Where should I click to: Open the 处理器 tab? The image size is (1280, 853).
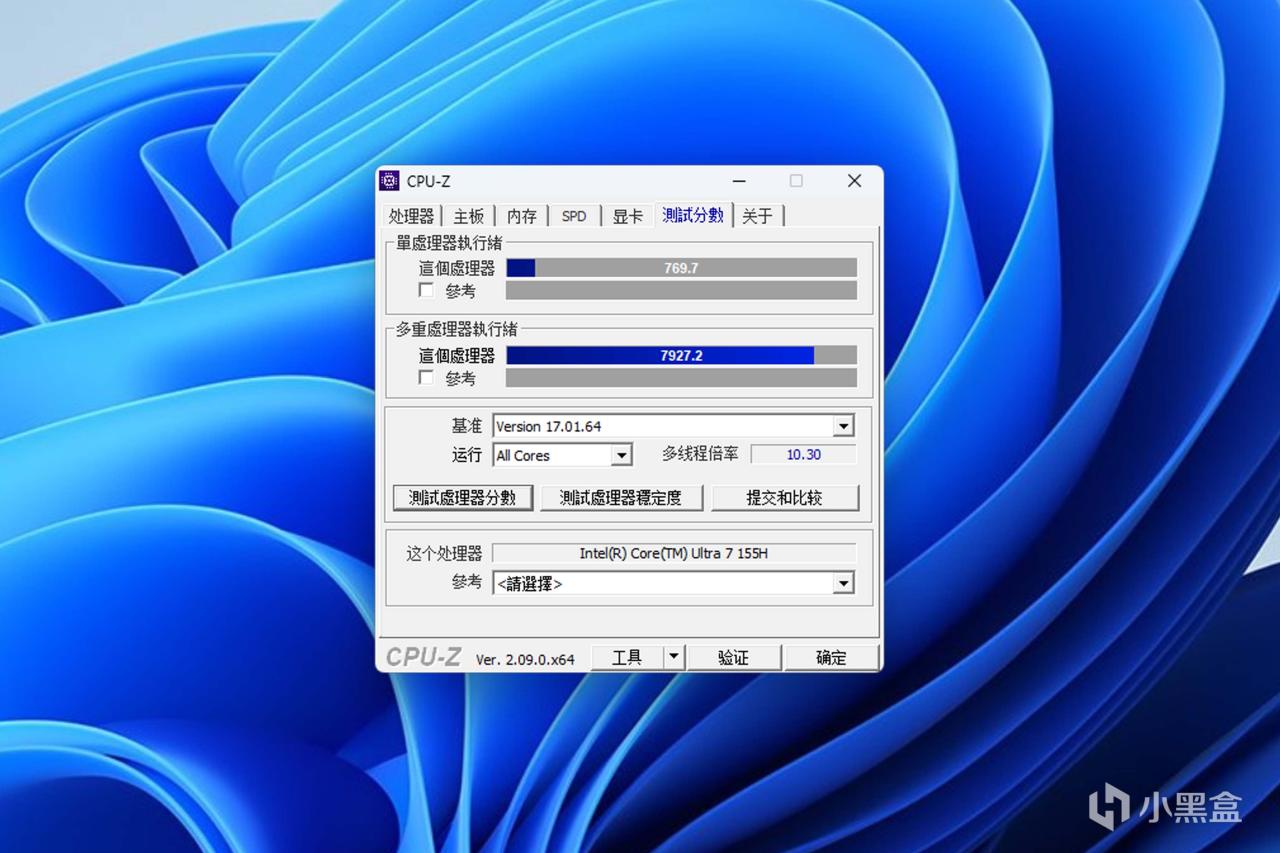412,216
